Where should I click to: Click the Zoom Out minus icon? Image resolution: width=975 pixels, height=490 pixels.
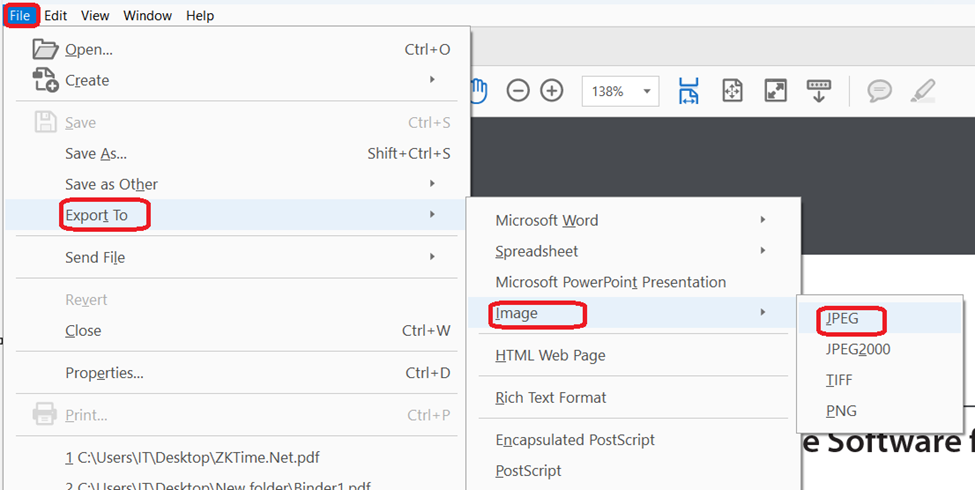pyautogui.click(x=517, y=91)
